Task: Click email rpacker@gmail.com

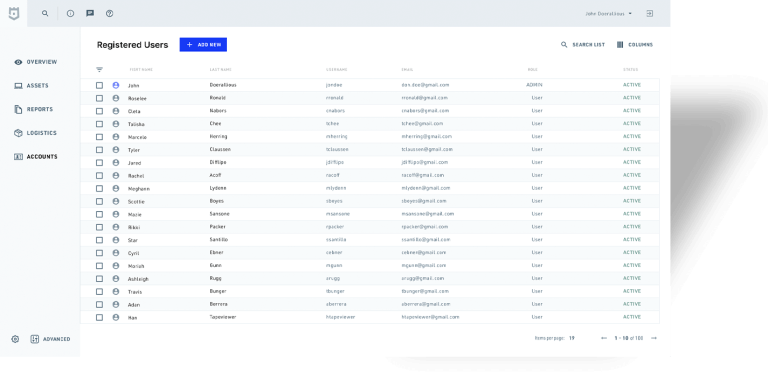Action: tap(425, 227)
